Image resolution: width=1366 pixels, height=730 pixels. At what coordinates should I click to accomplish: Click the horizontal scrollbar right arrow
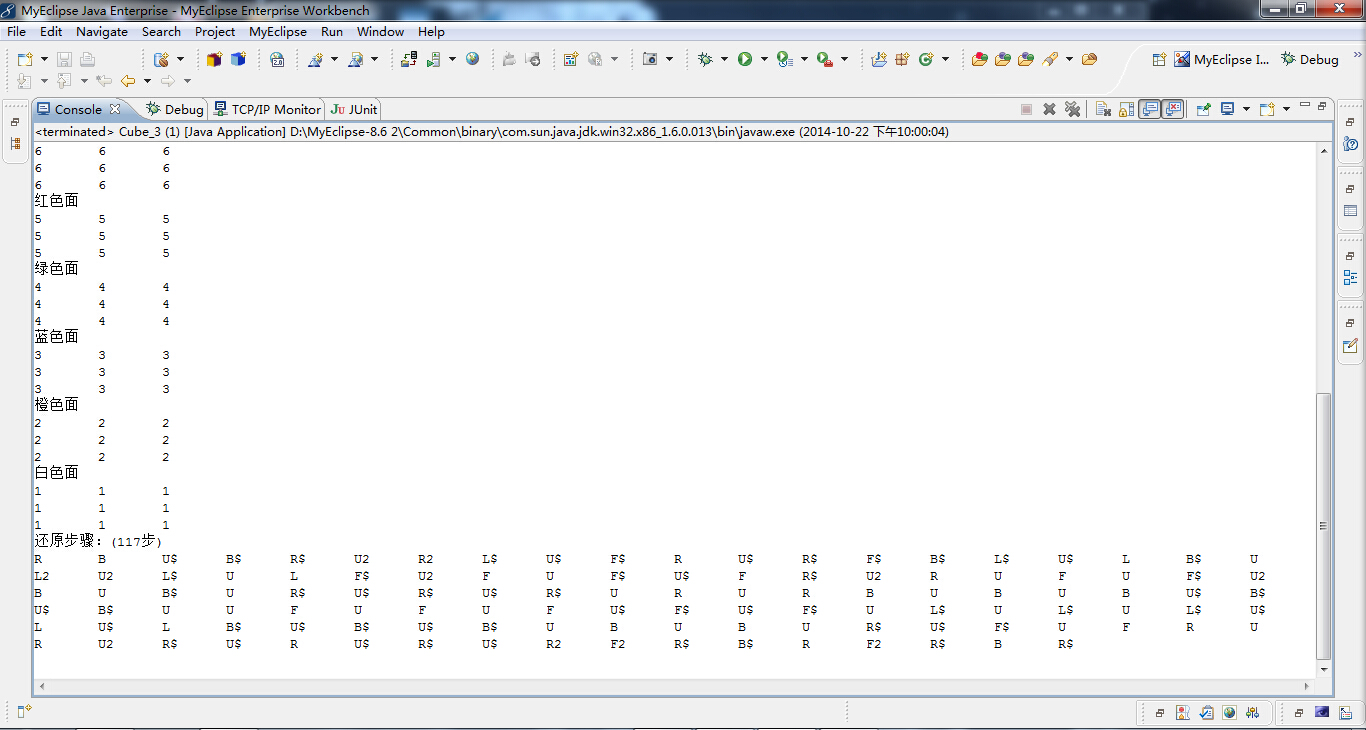(1307, 686)
